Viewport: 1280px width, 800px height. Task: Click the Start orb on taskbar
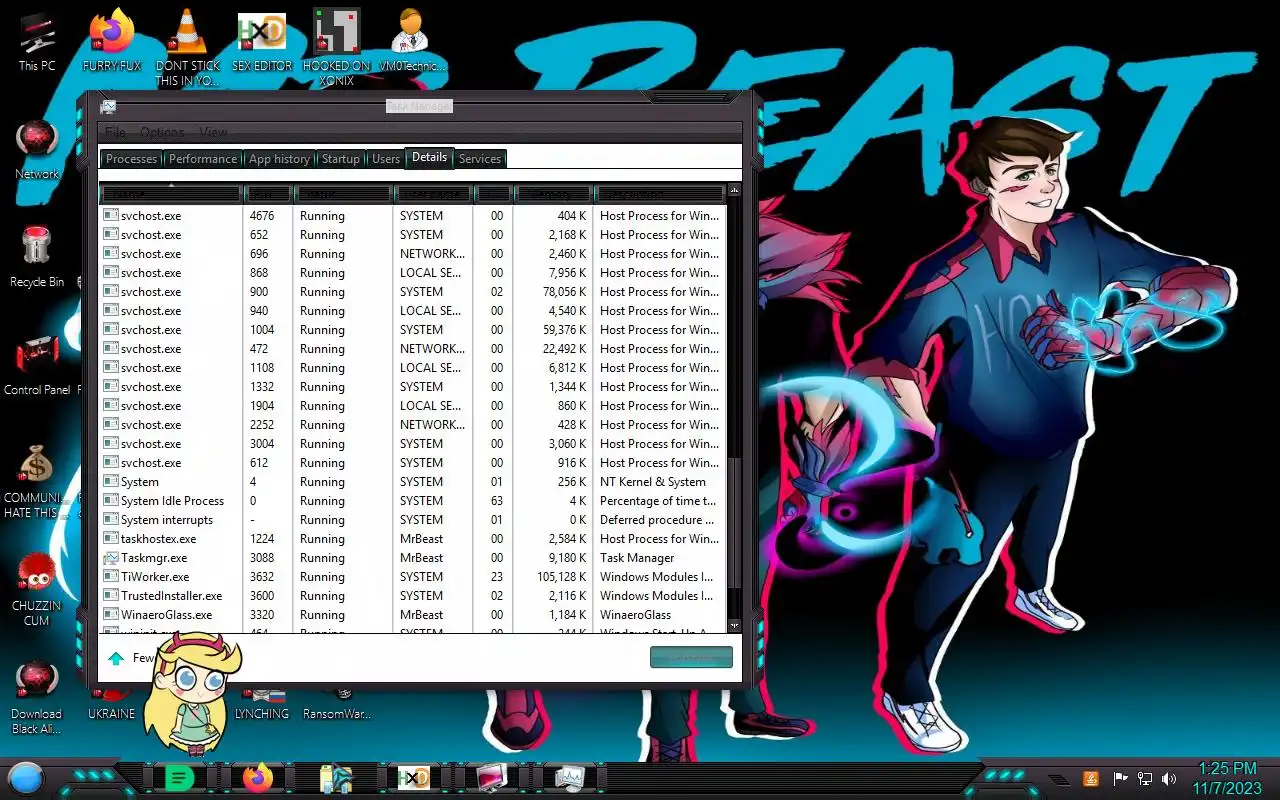(26, 777)
